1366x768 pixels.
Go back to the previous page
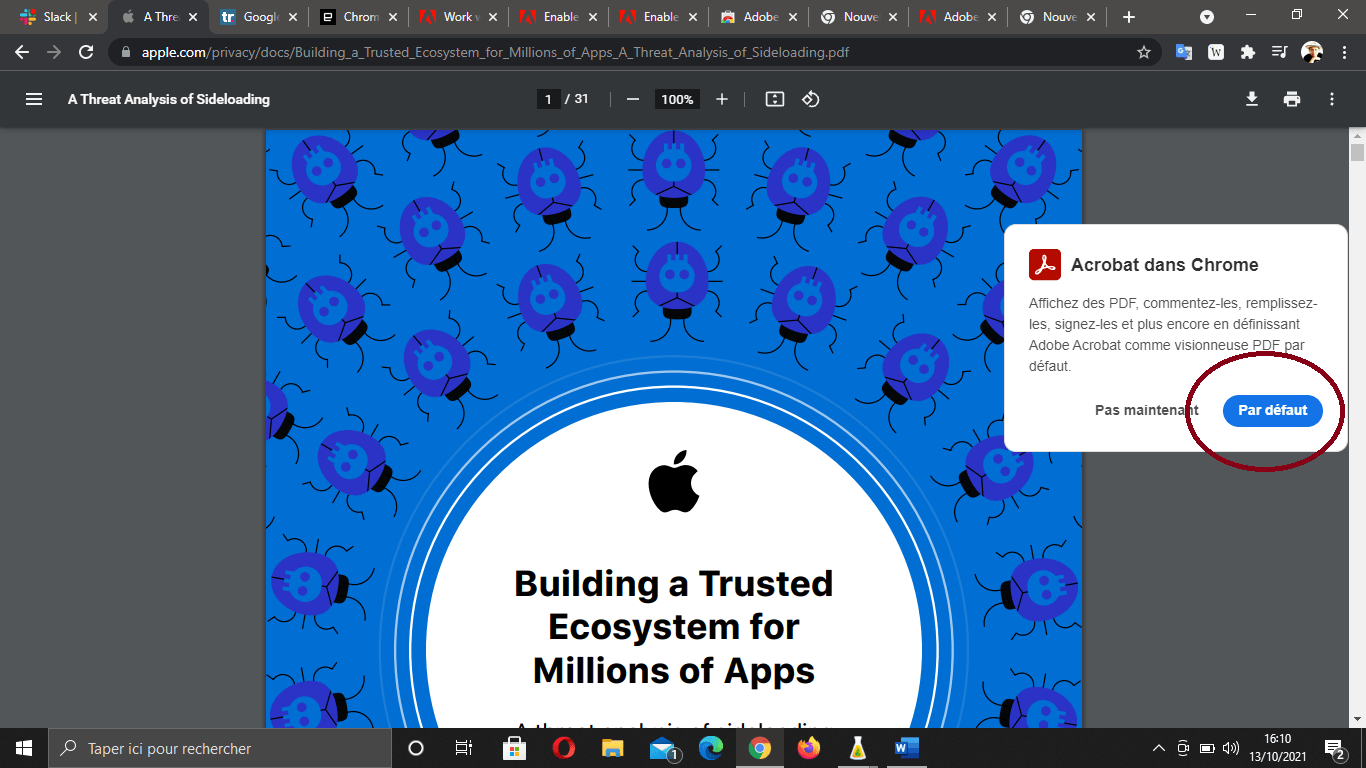(22, 52)
